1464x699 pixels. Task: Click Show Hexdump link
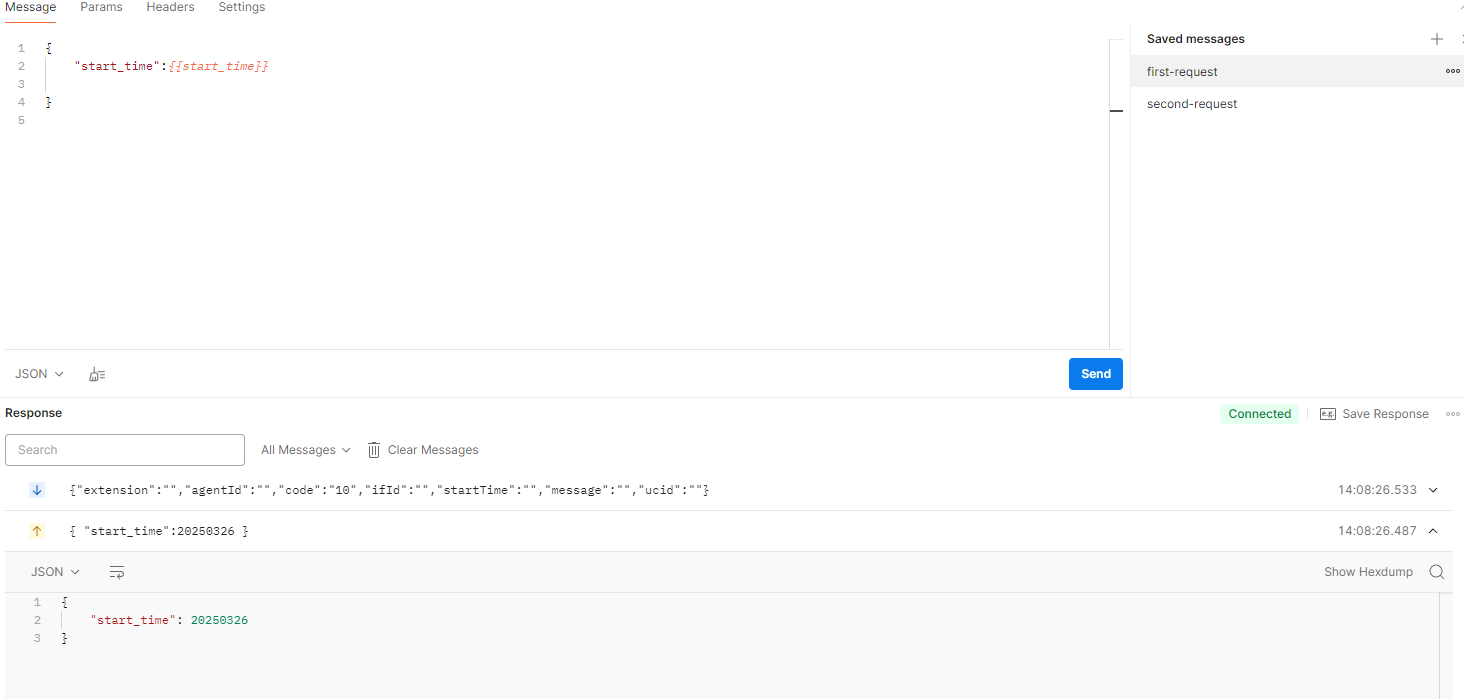(x=1368, y=572)
